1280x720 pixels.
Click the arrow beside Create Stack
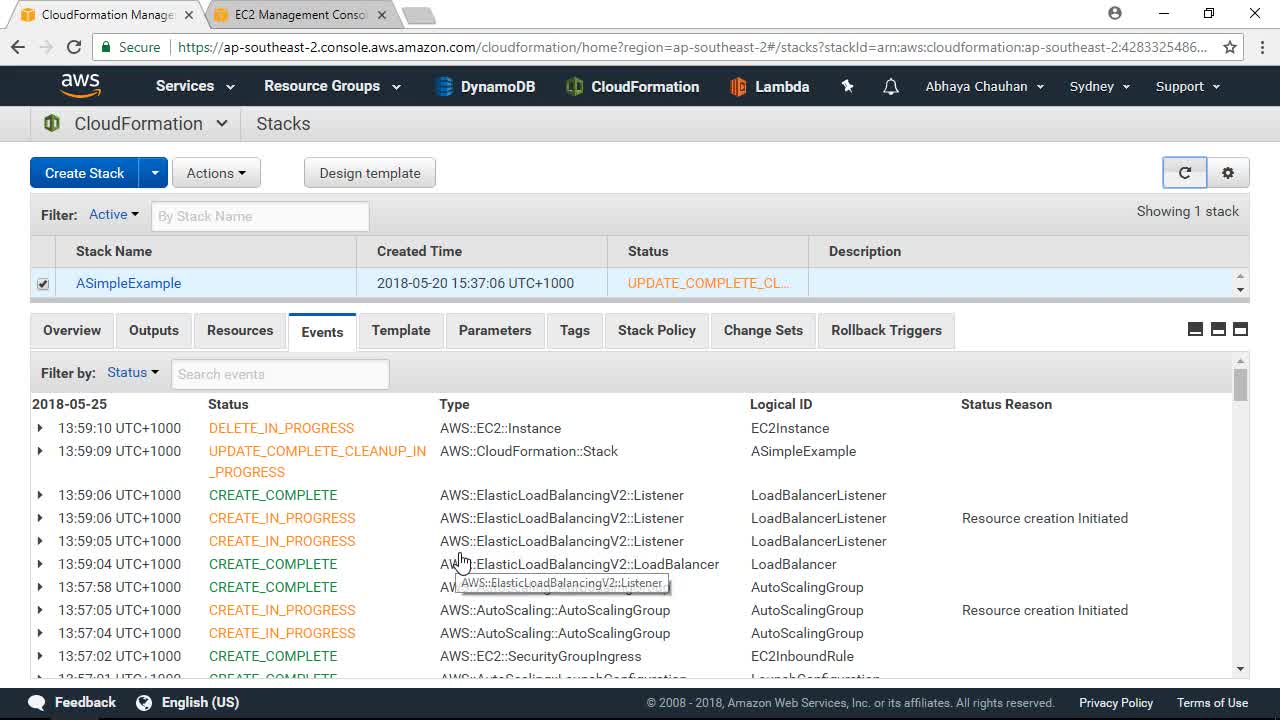coord(154,173)
